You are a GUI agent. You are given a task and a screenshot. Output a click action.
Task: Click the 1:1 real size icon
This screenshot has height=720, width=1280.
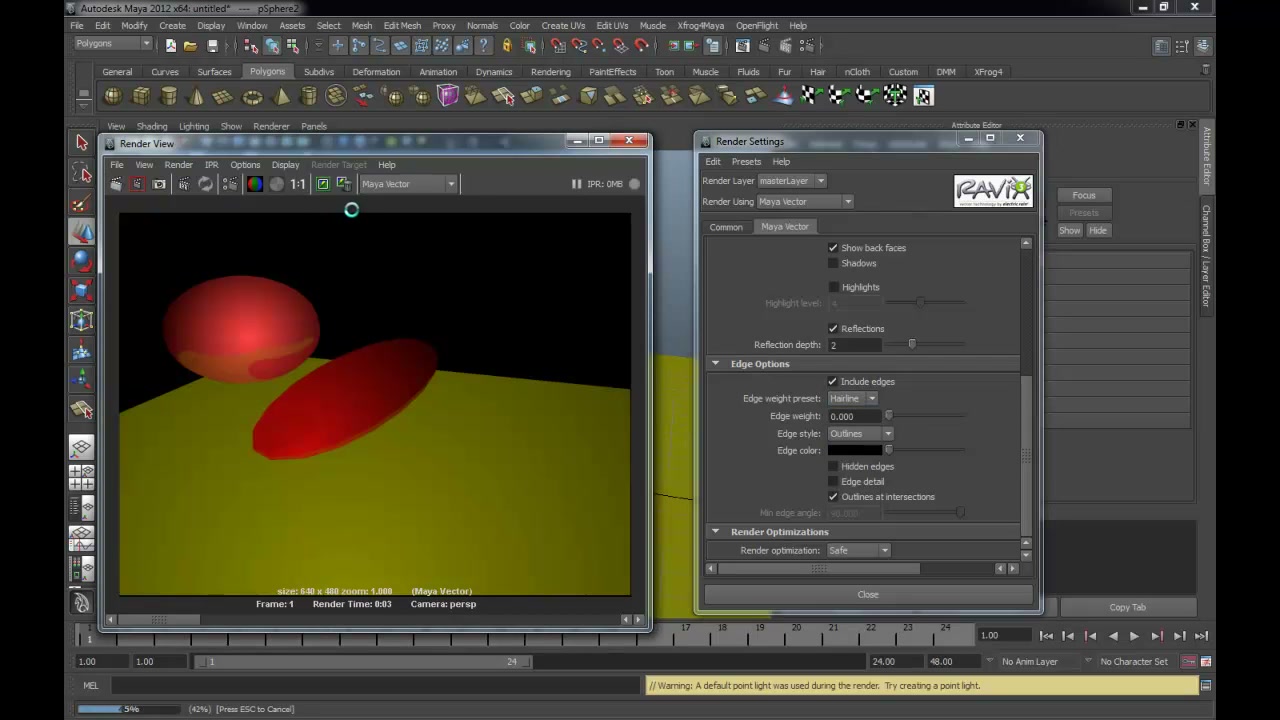[x=298, y=184]
